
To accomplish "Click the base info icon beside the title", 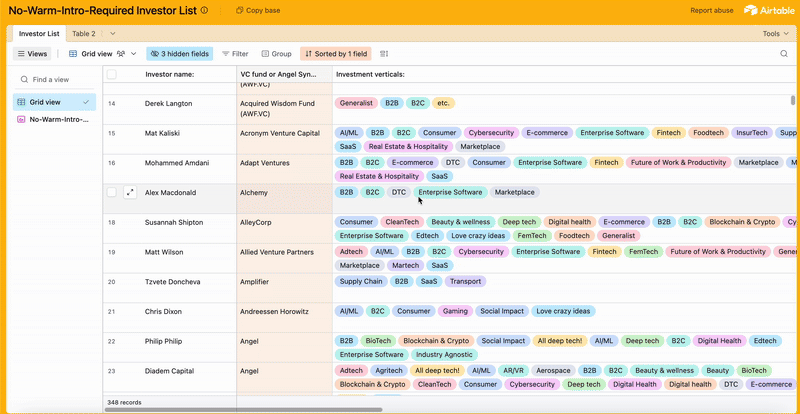I will 205,10.
